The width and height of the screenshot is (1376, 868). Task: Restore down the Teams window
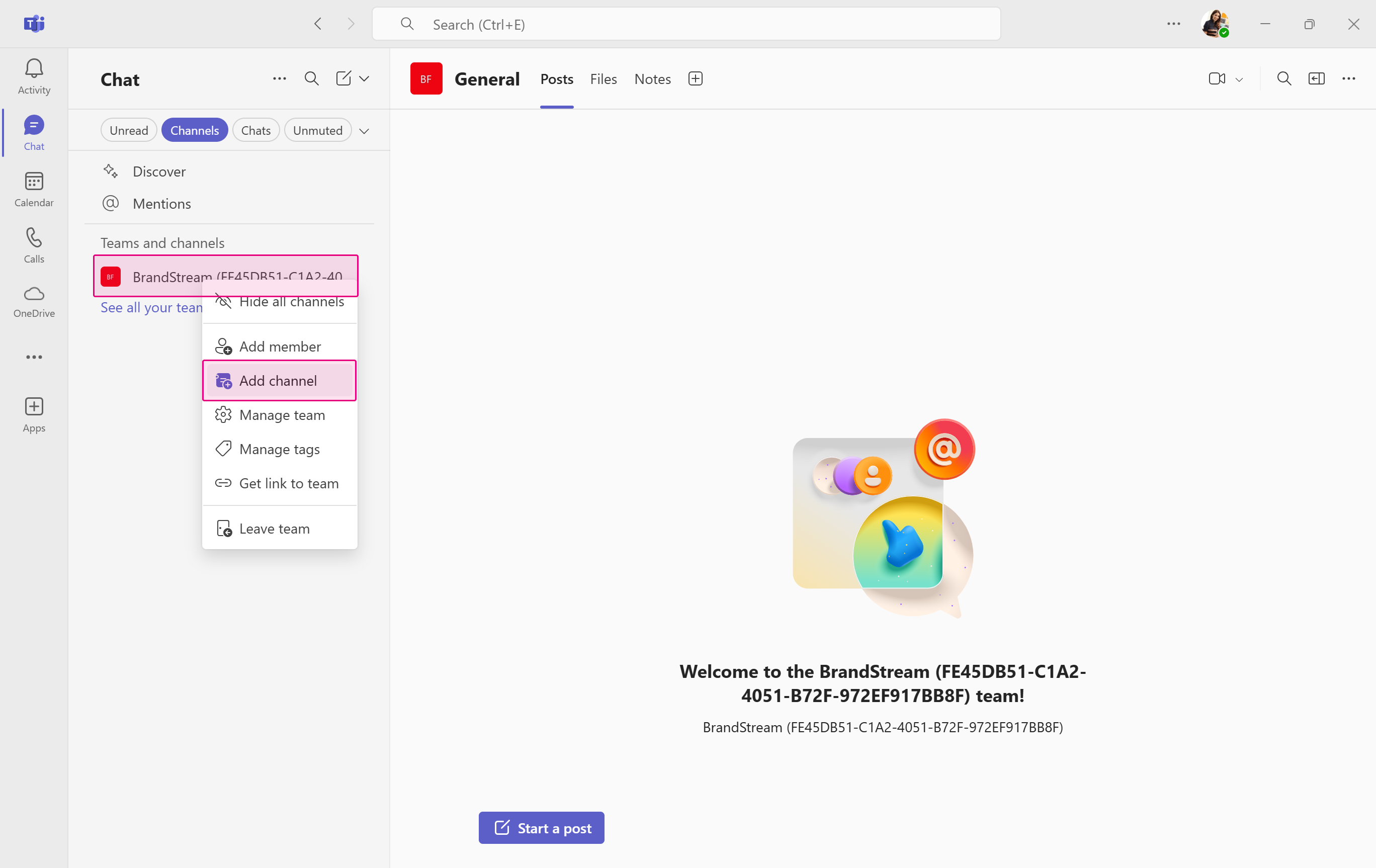[1309, 24]
